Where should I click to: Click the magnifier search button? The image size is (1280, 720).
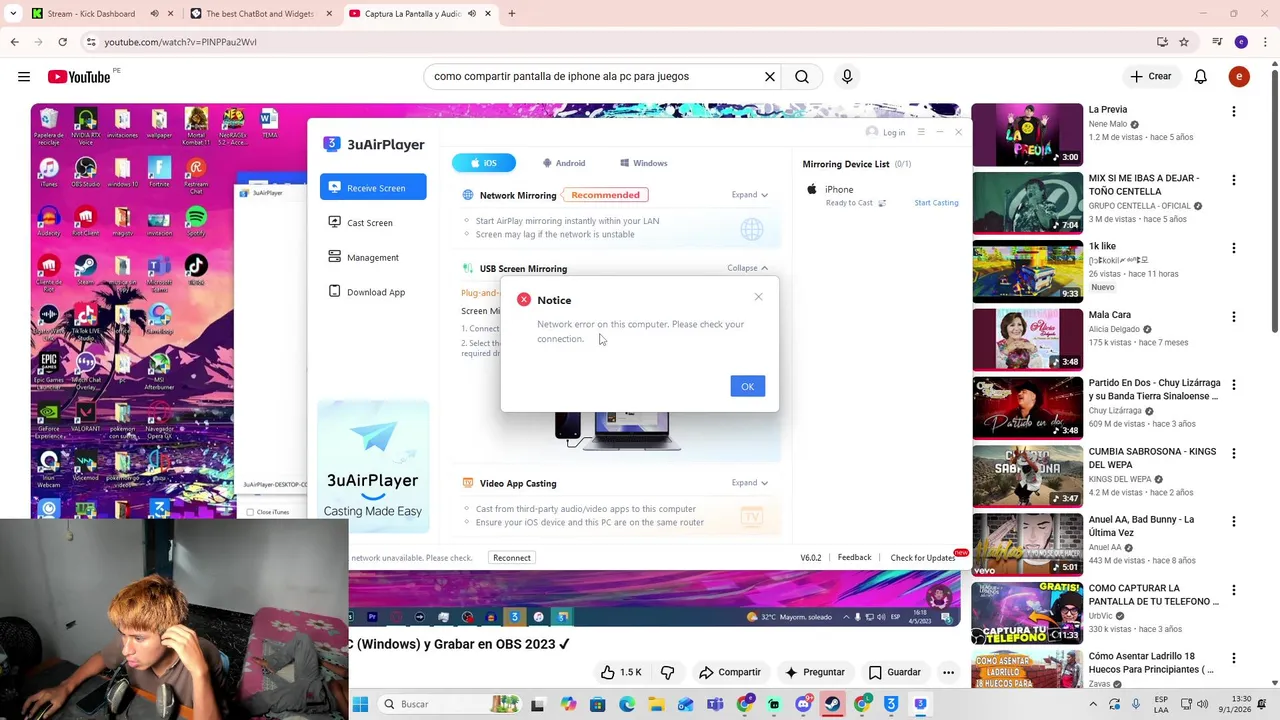pyautogui.click(x=802, y=76)
